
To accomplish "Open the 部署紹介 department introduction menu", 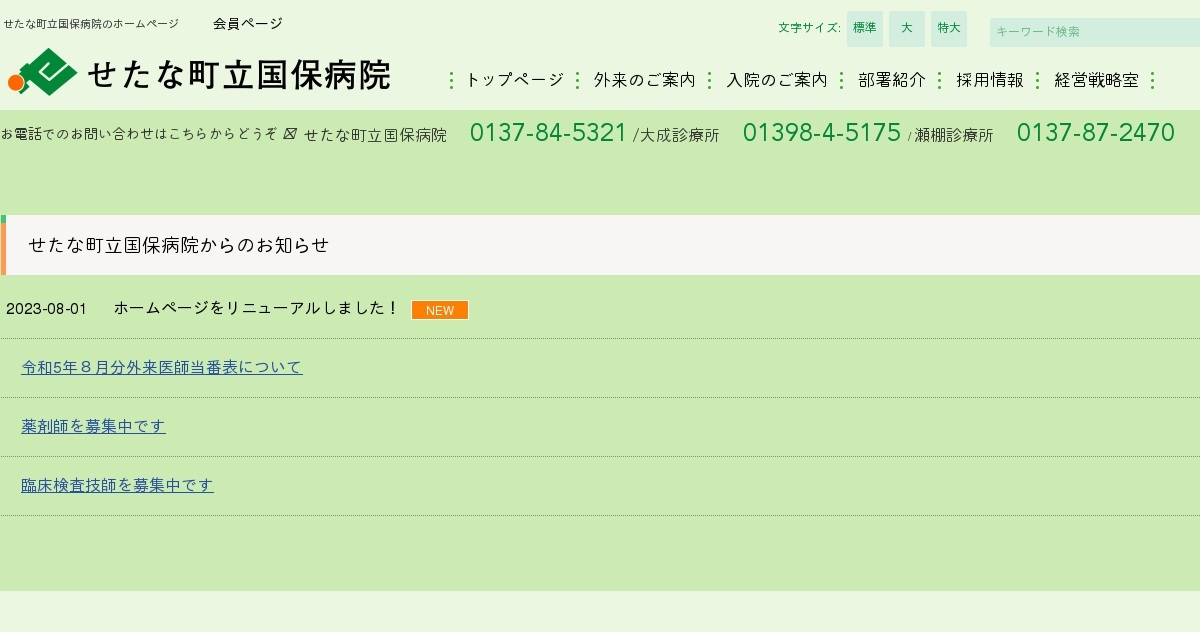I will 891,79.
